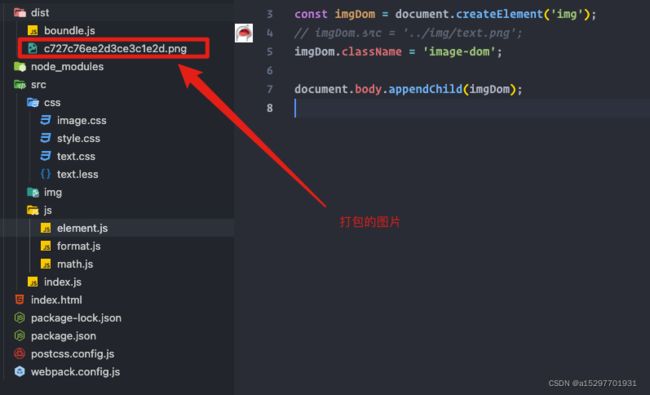The image size is (650, 395).
Task: Click the node_modules folder icon
Action: coord(19,67)
